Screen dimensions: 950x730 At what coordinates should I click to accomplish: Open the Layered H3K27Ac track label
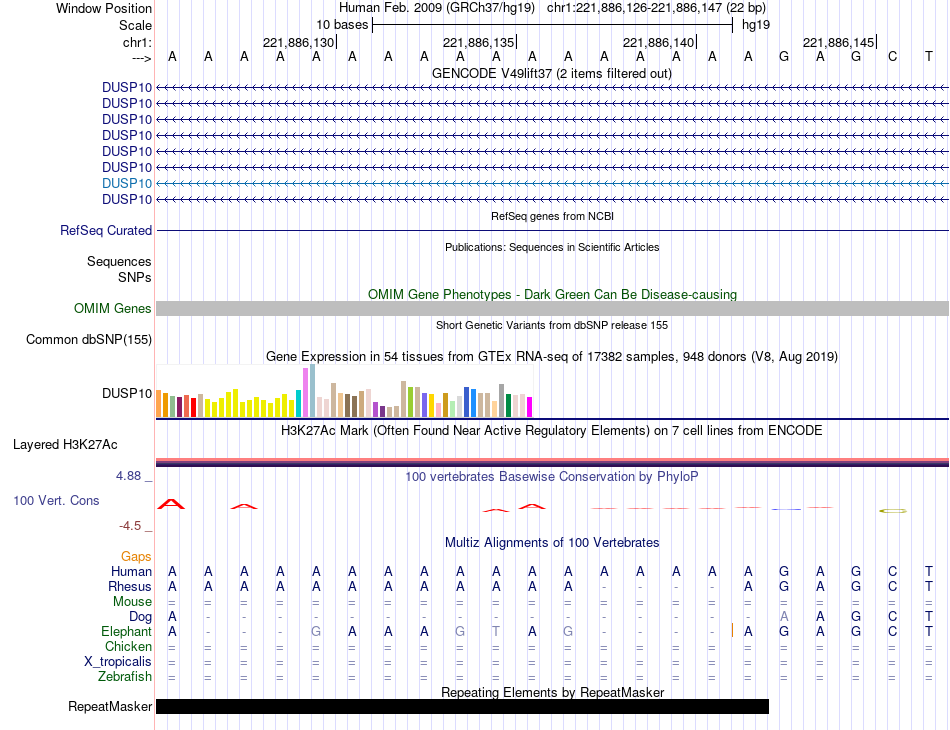(65, 445)
